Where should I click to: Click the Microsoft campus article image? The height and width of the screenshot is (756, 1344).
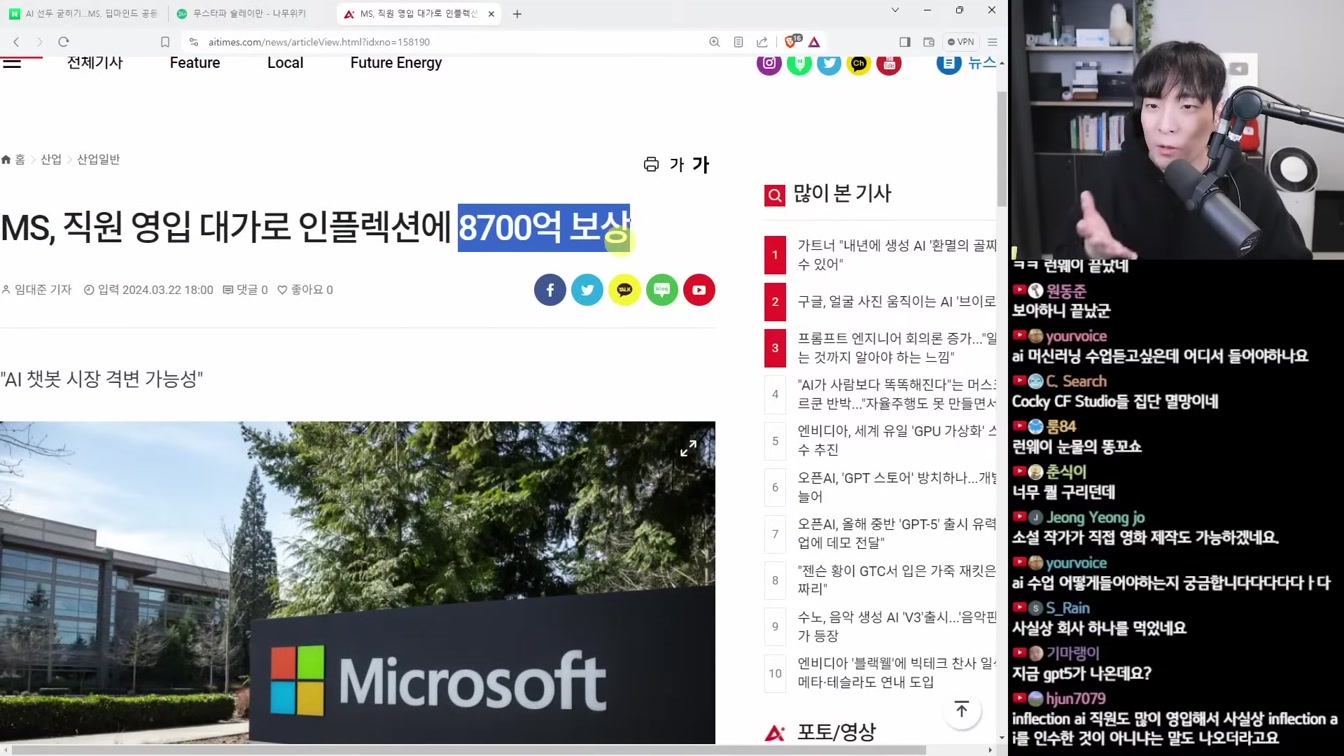point(357,583)
